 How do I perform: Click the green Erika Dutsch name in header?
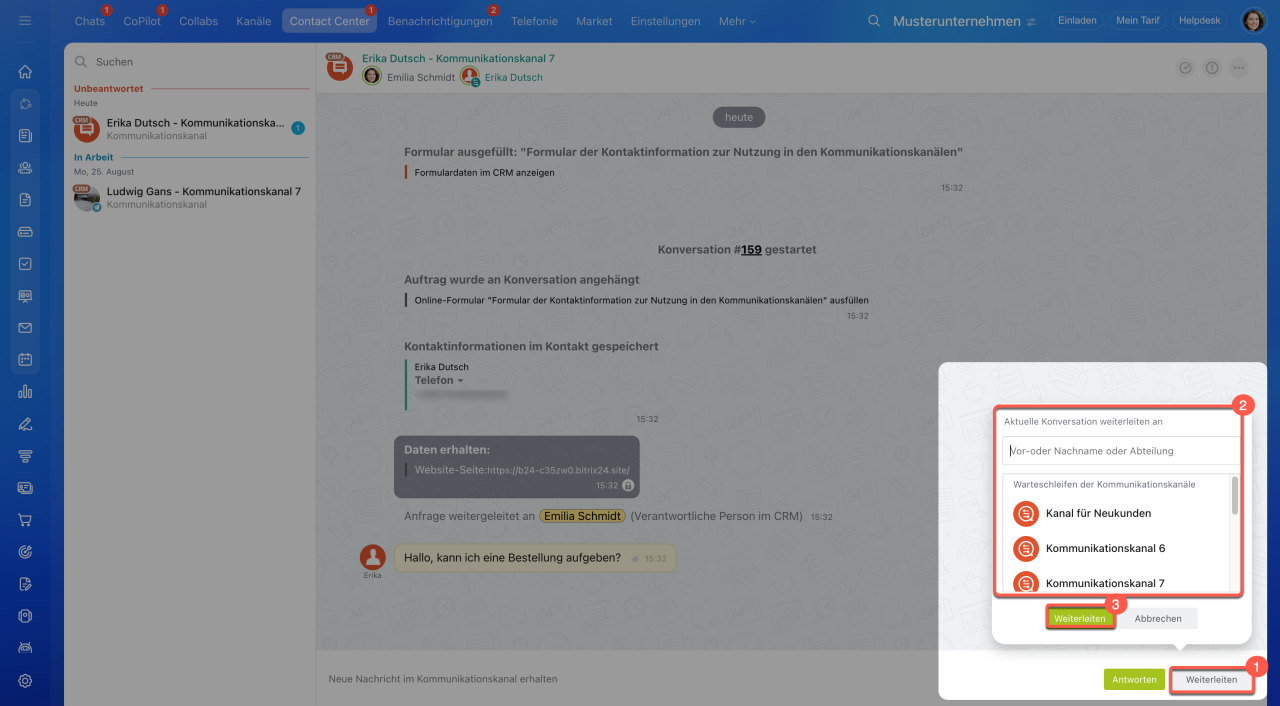[x=514, y=77]
